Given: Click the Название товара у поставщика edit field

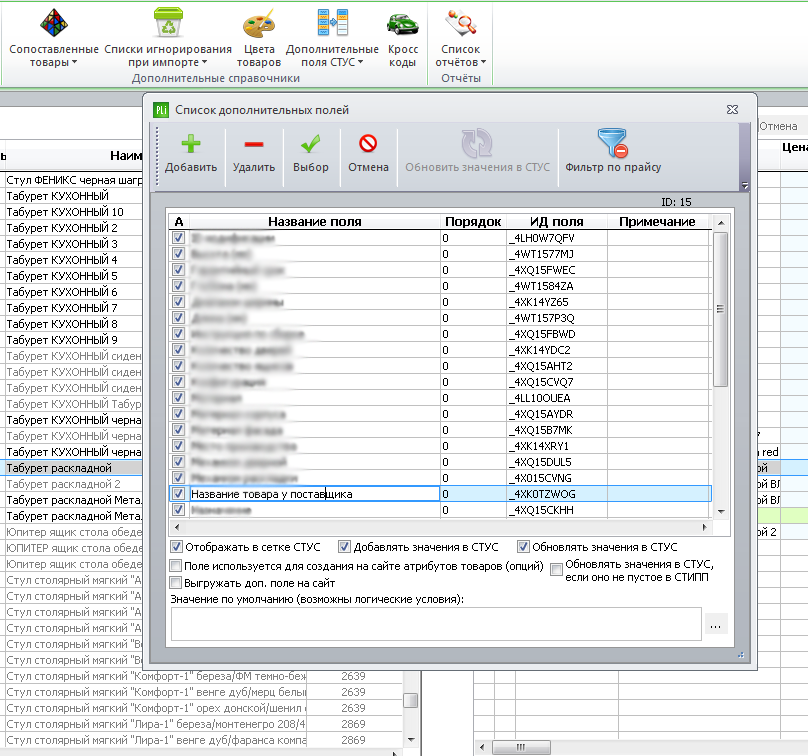Looking at the screenshot, I should click(x=314, y=494).
